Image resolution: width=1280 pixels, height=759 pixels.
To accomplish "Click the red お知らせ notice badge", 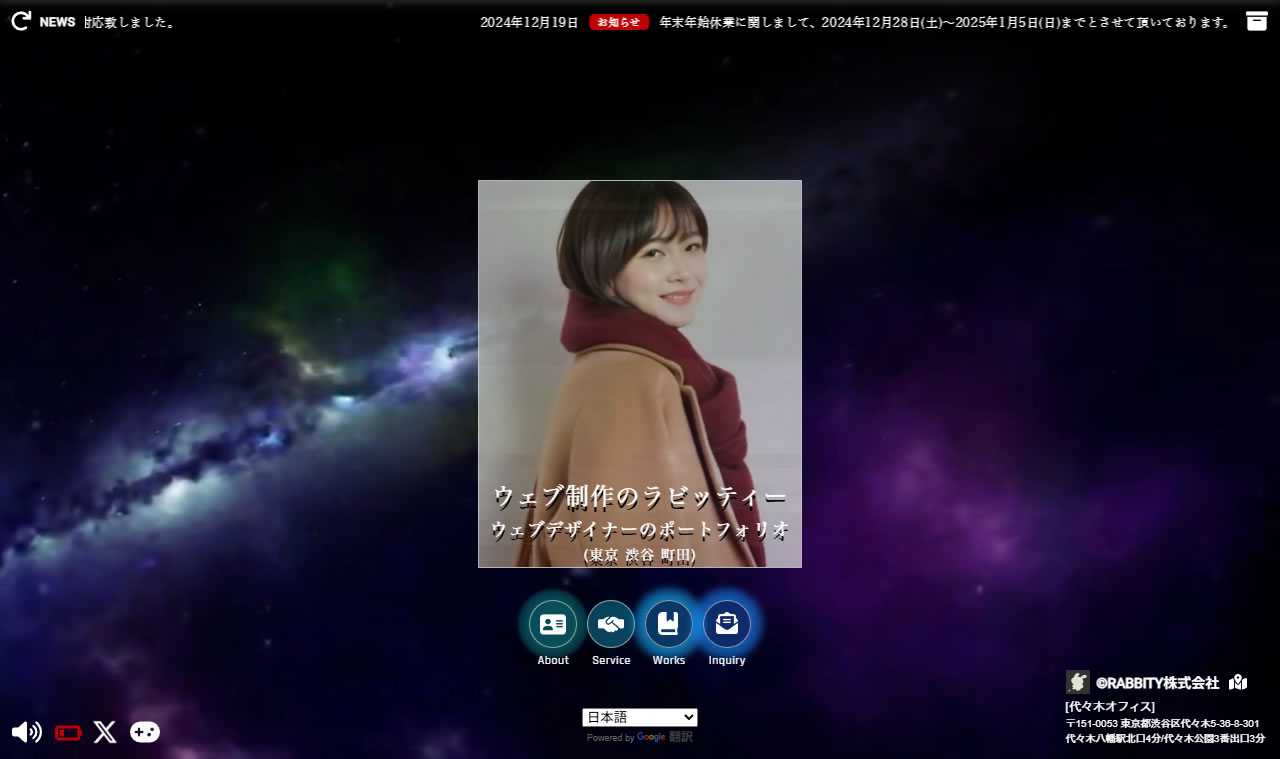I will tap(619, 22).
